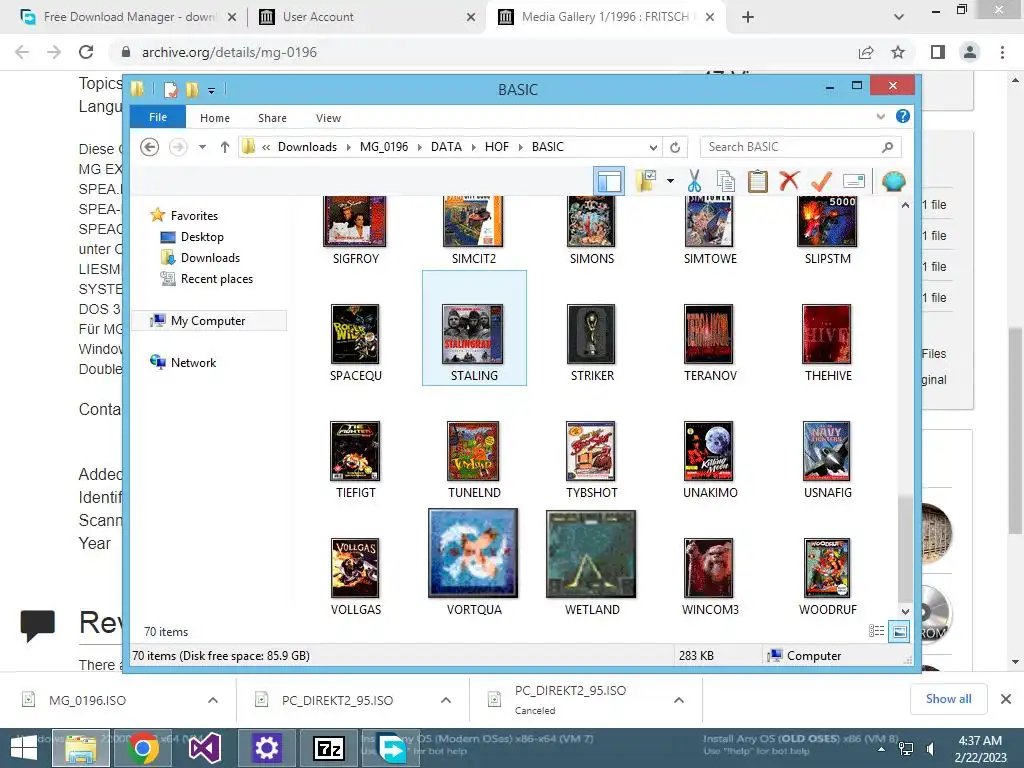This screenshot has width=1024, height=768.
Task: Open recent locations dropdown arrow
Action: point(202,147)
